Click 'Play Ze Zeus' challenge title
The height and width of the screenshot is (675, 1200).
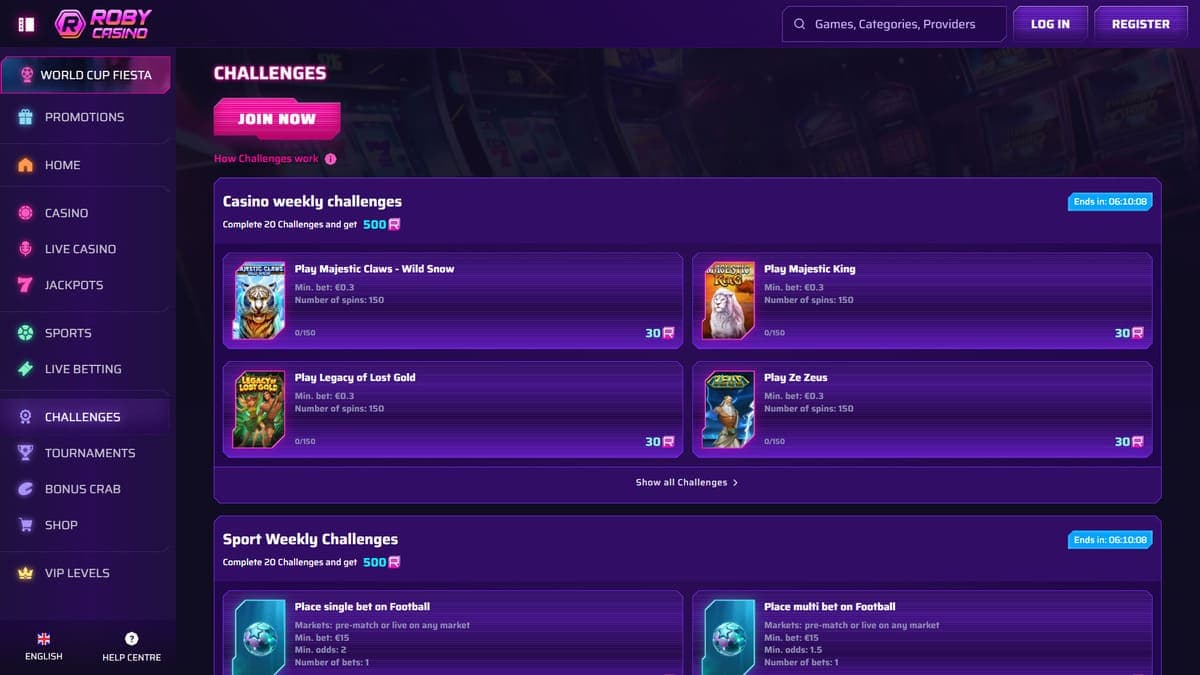[x=796, y=378]
